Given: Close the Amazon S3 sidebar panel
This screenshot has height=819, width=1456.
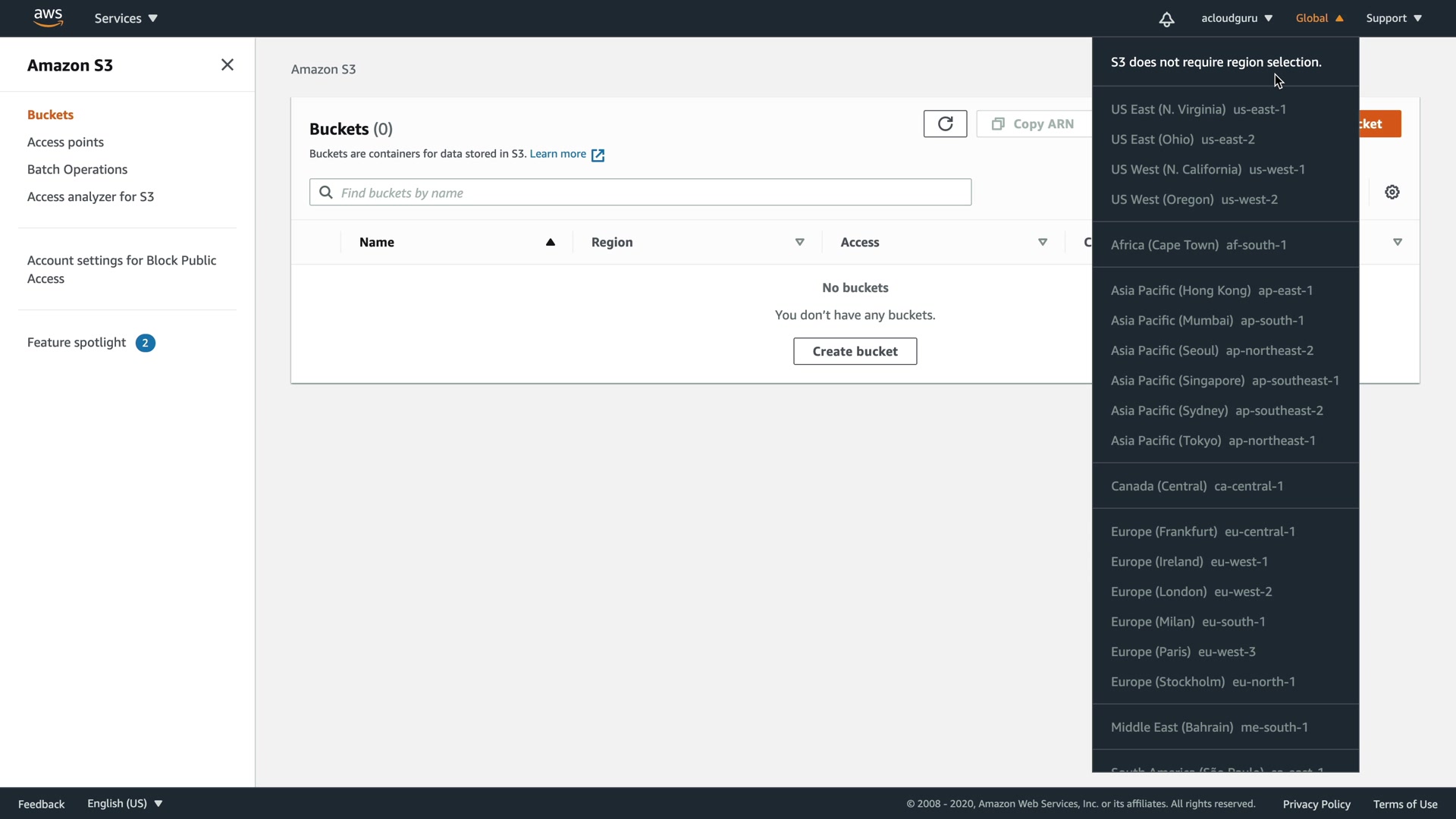Looking at the screenshot, I should (227, 65).
